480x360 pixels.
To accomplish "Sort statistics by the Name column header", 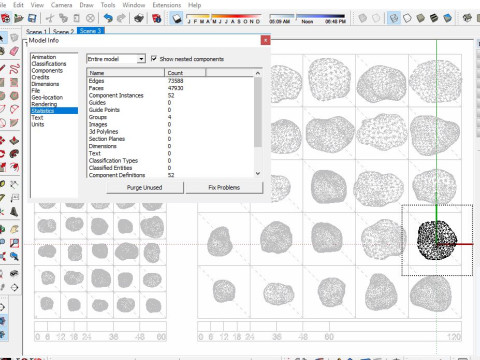I will pyautogui.click(x=125, y=73).
